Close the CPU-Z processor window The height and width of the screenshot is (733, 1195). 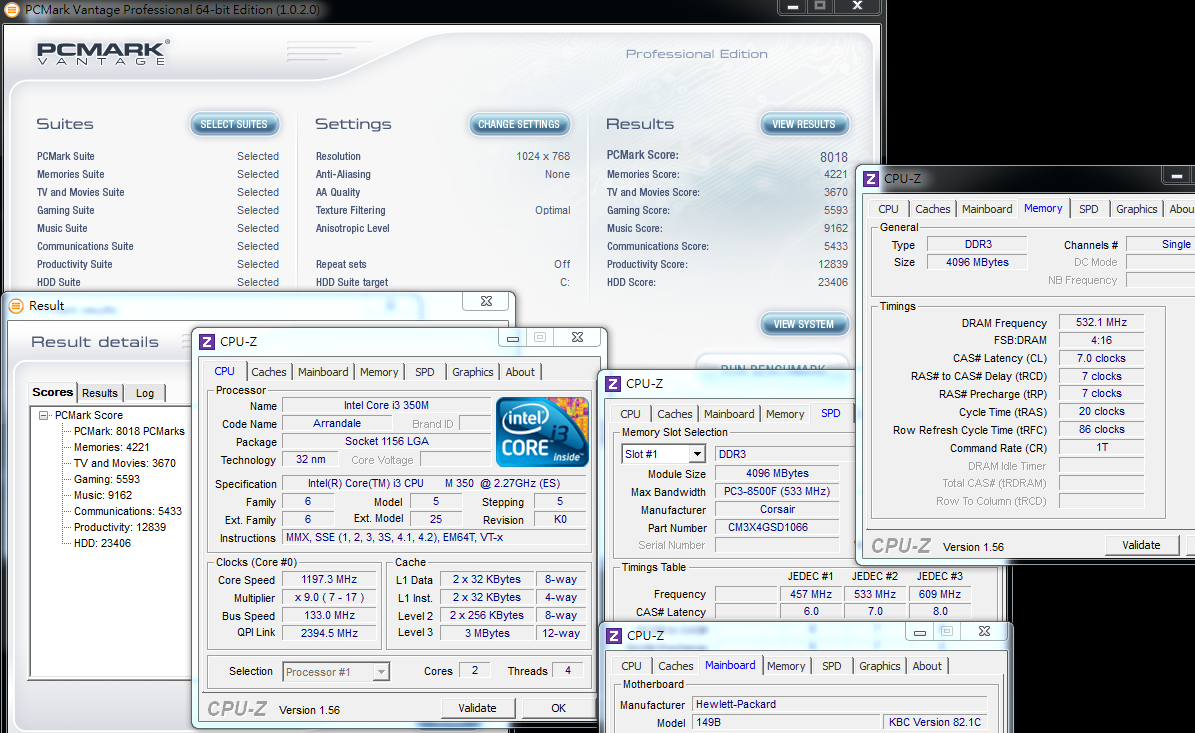click(x=577, y=337)
